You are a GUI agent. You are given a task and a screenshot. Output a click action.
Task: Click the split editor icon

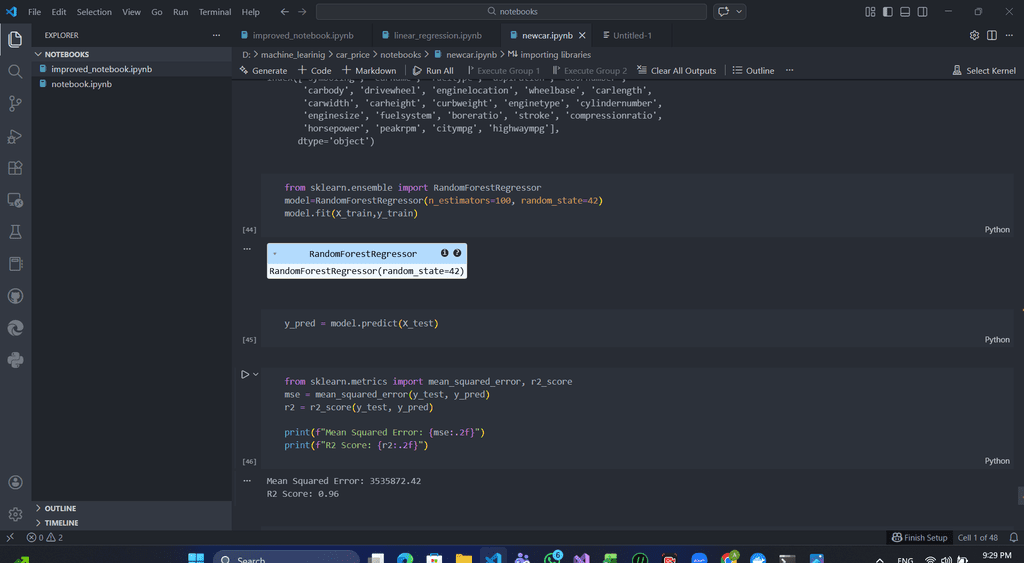[991, 35]
